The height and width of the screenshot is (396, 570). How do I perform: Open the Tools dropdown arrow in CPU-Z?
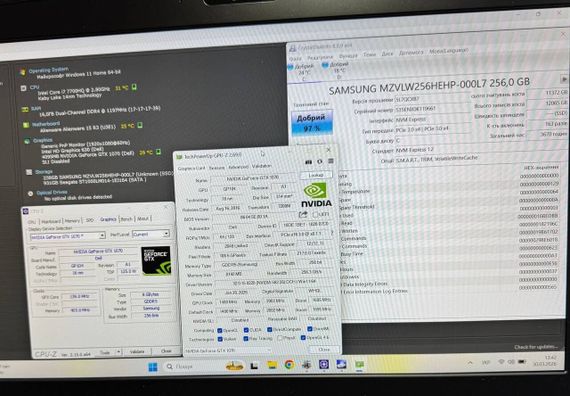(x=118, y=352)
